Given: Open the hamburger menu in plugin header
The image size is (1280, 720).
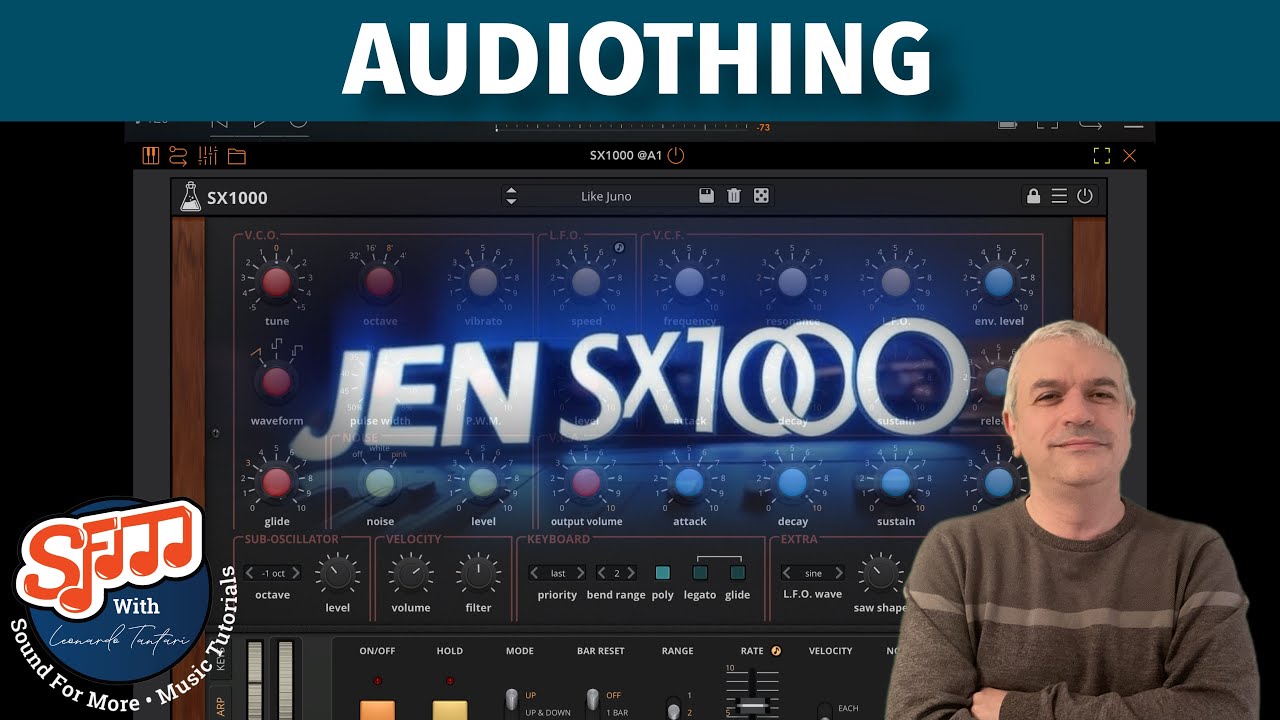Looking at the screenshot, I should (x=1059, y=196).
